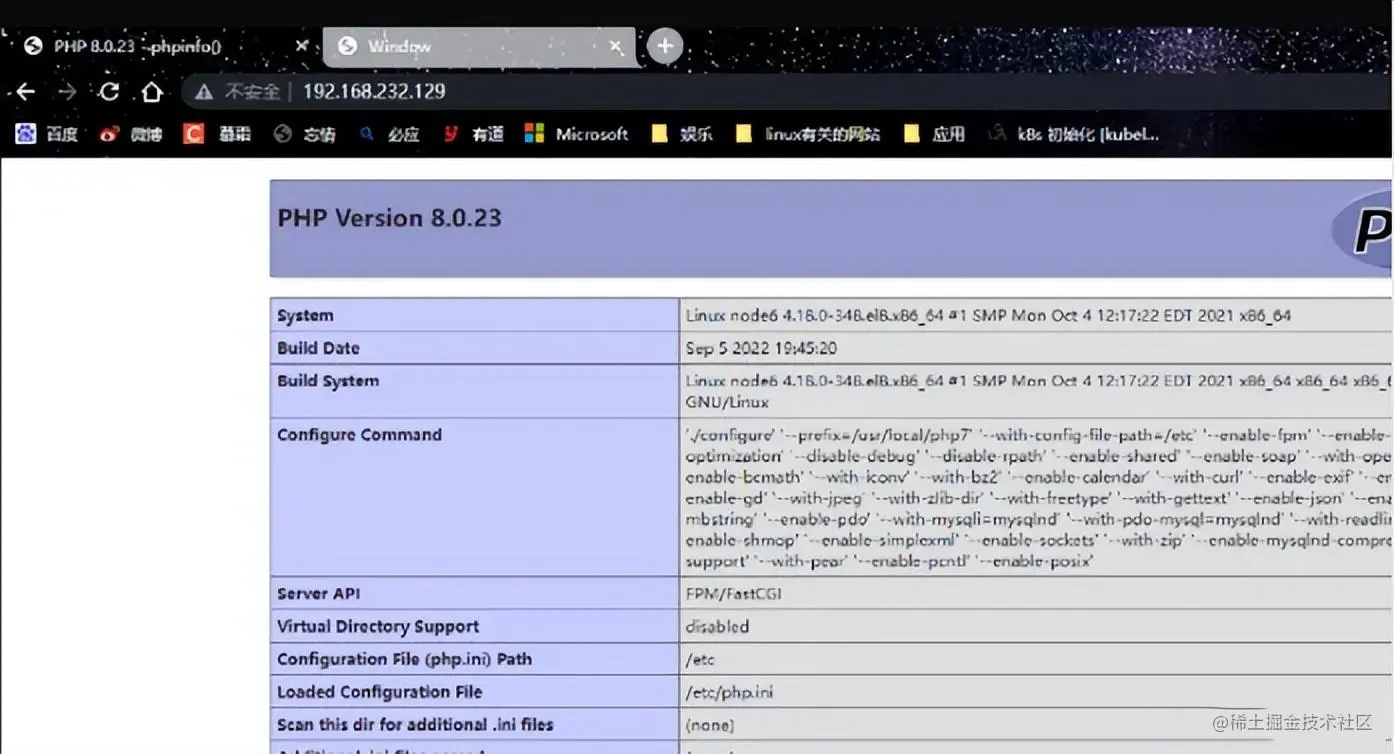Open the 有道 bookmark

click(473, 134)
